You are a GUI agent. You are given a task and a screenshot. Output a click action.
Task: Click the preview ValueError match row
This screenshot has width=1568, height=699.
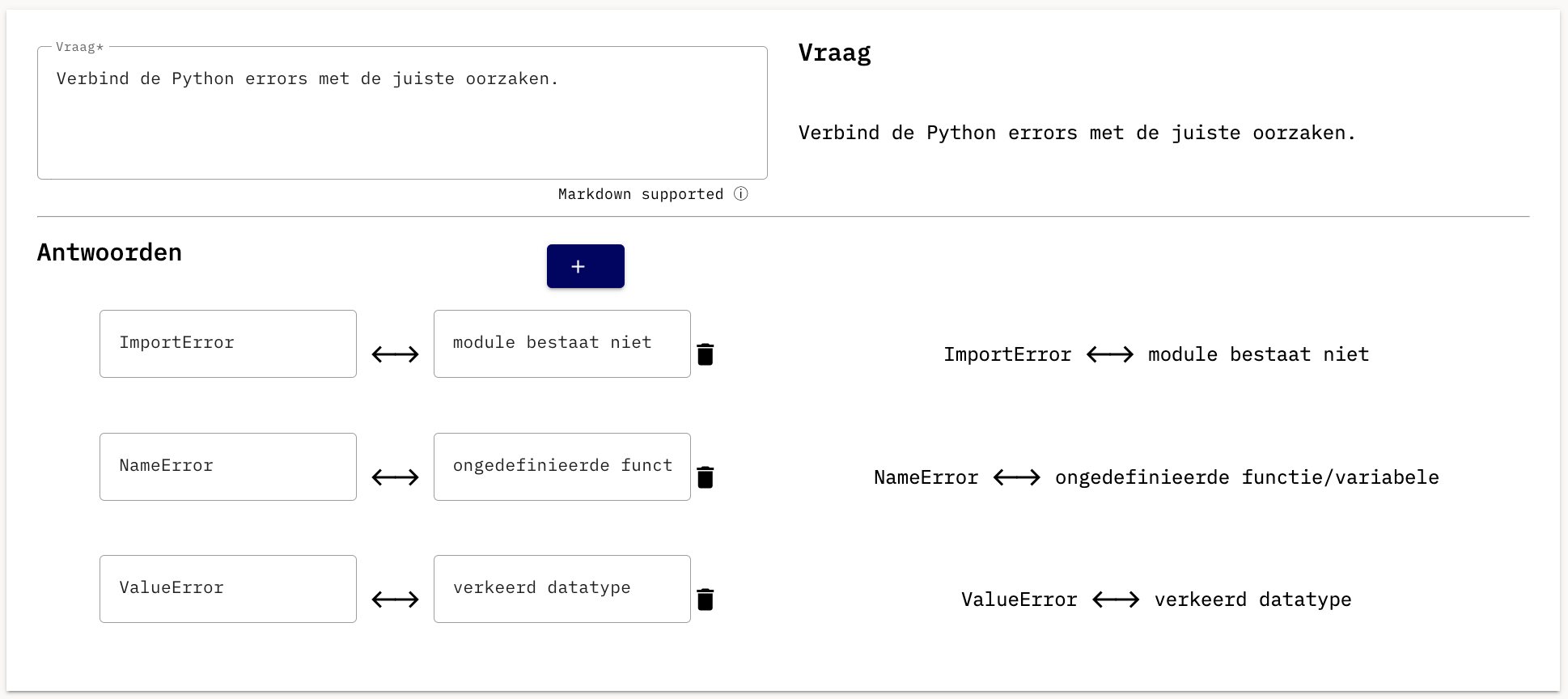(x=1156, y=599)
